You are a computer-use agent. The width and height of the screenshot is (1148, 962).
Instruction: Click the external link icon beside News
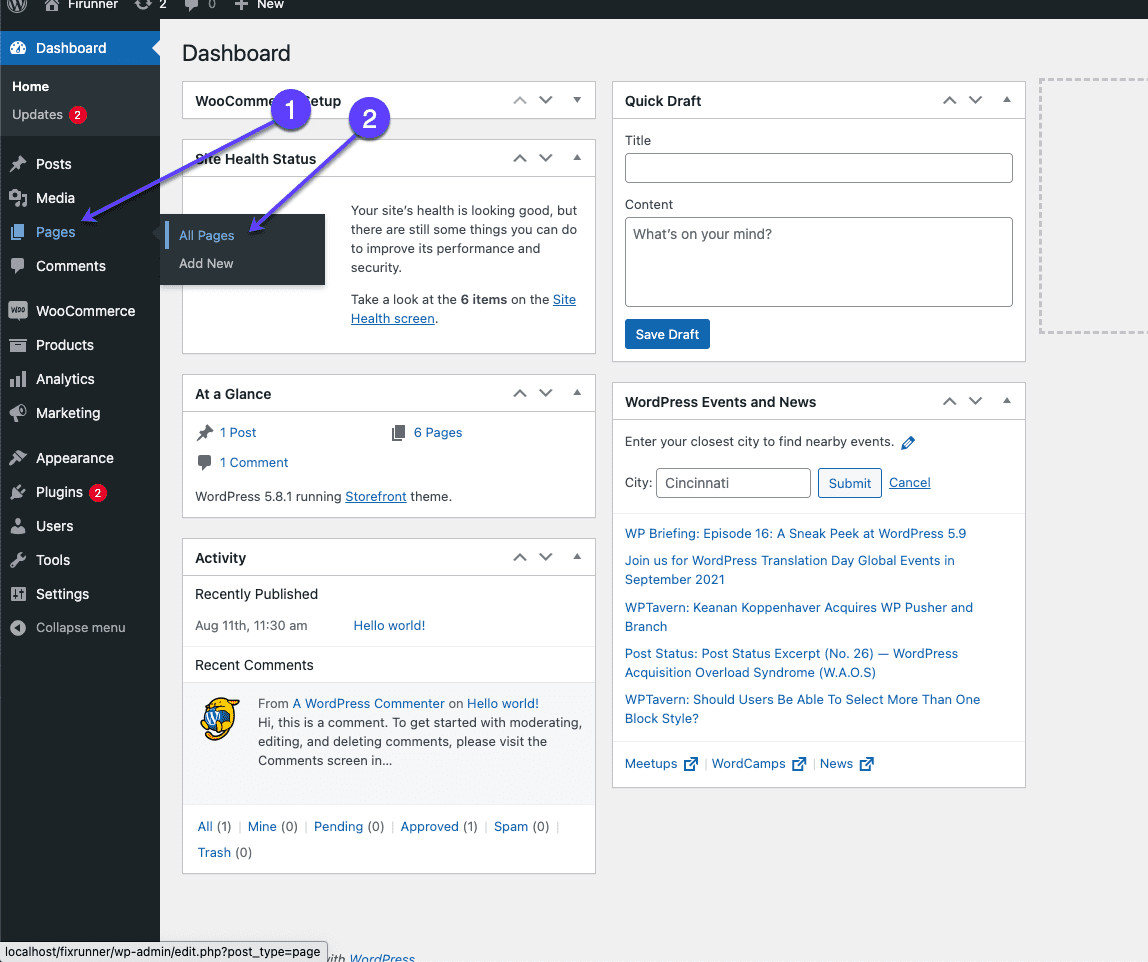[x=866, y=764]
